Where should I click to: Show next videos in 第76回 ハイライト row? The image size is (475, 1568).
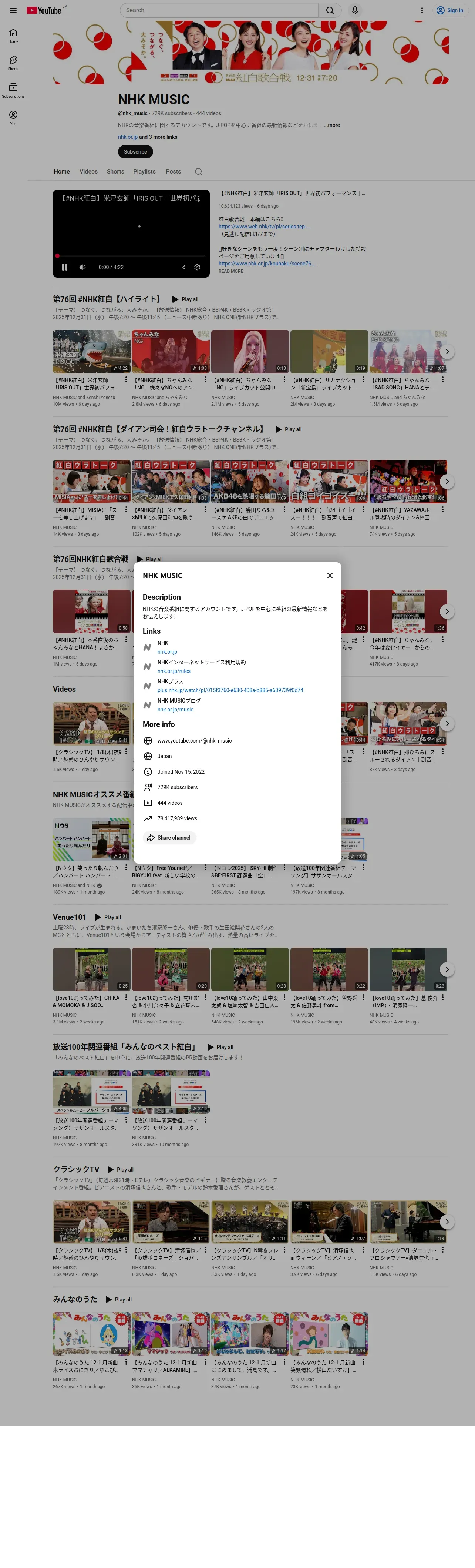tap(447, 352)
